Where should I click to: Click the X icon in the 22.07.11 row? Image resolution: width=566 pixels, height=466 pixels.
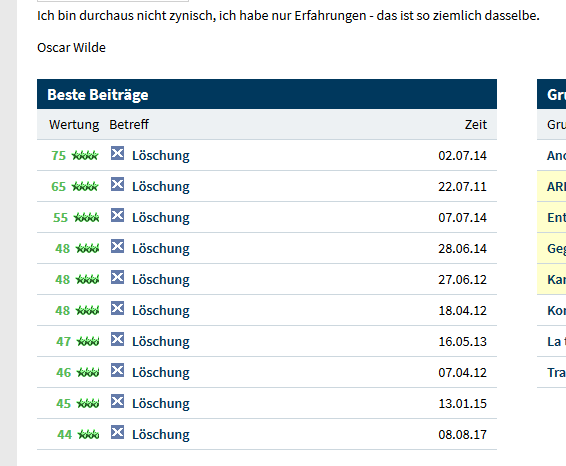click(x=117, y=184)
